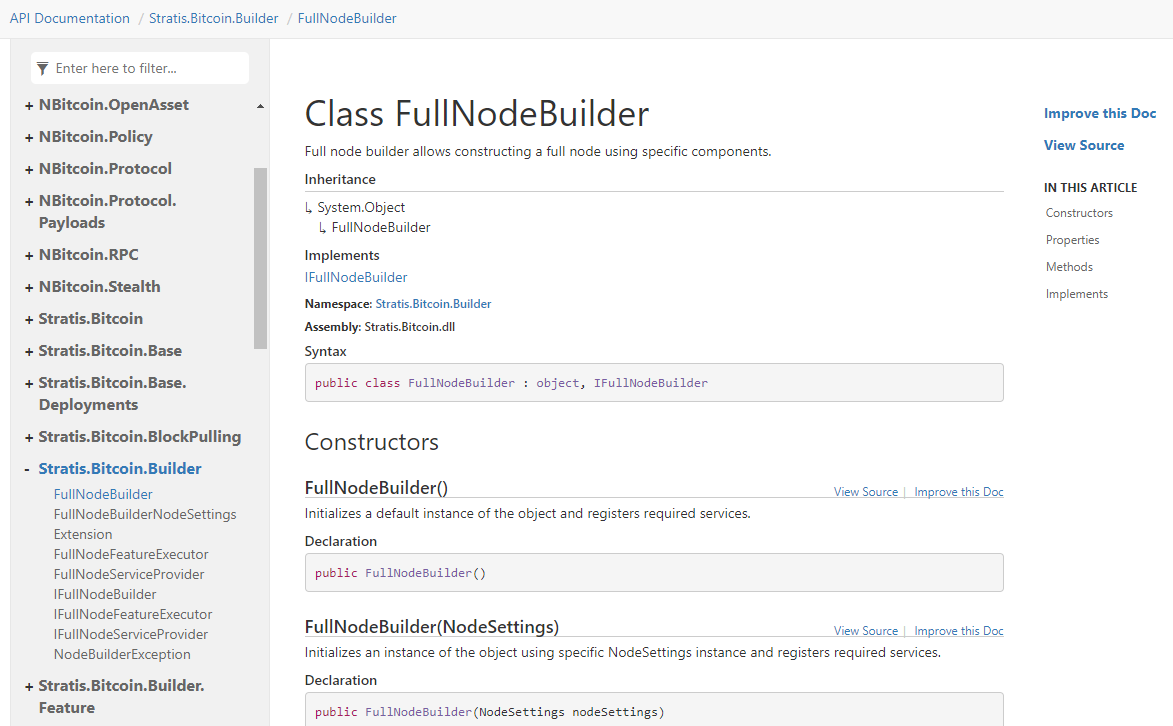Image resolution: width=1173 pixels, height=726 pixels.
Task: Open Stratis.Bitcoin.Builder namespace link
Action: pyautogui.click(x=433, y=304)
